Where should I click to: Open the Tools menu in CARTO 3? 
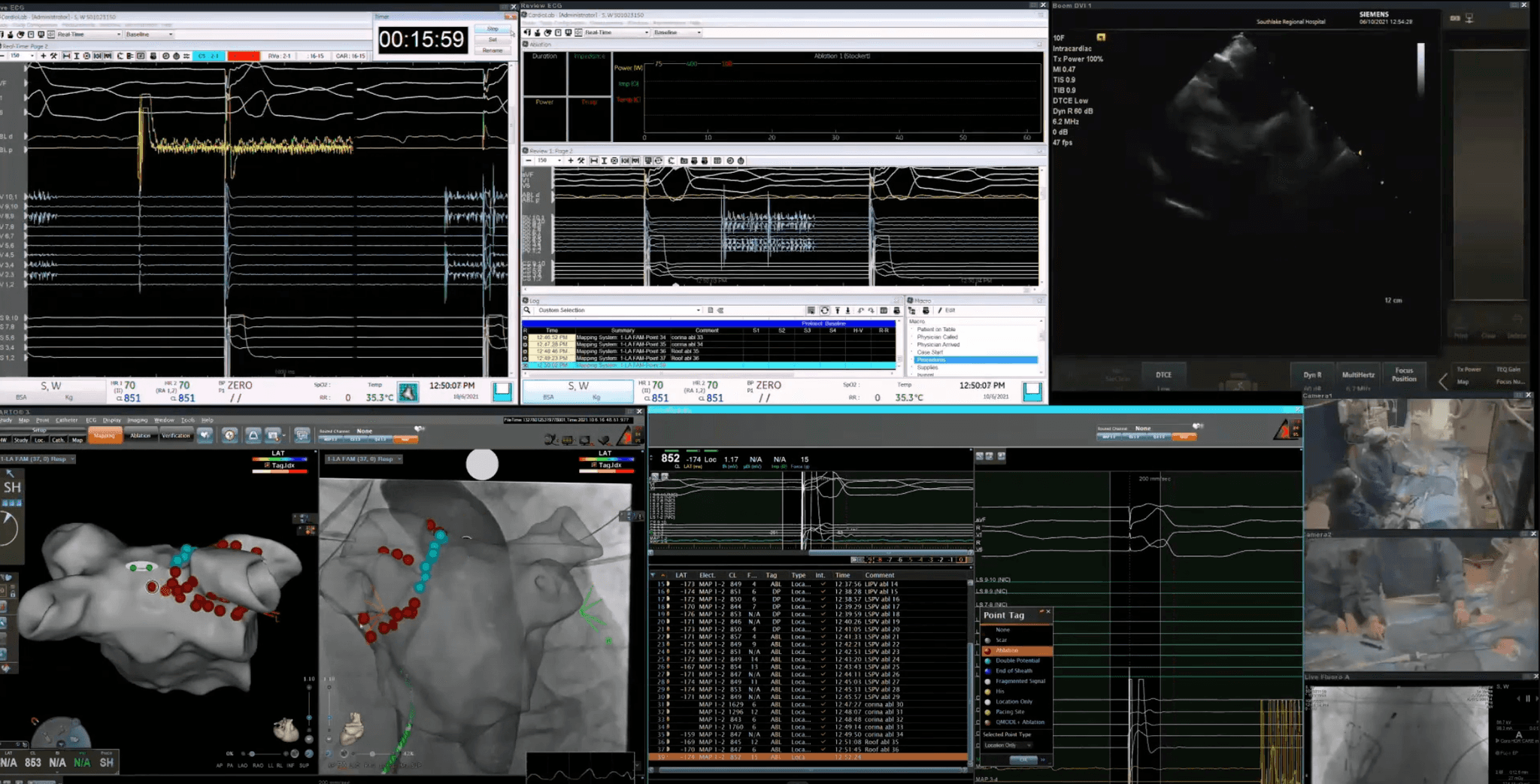coord(187,420)
